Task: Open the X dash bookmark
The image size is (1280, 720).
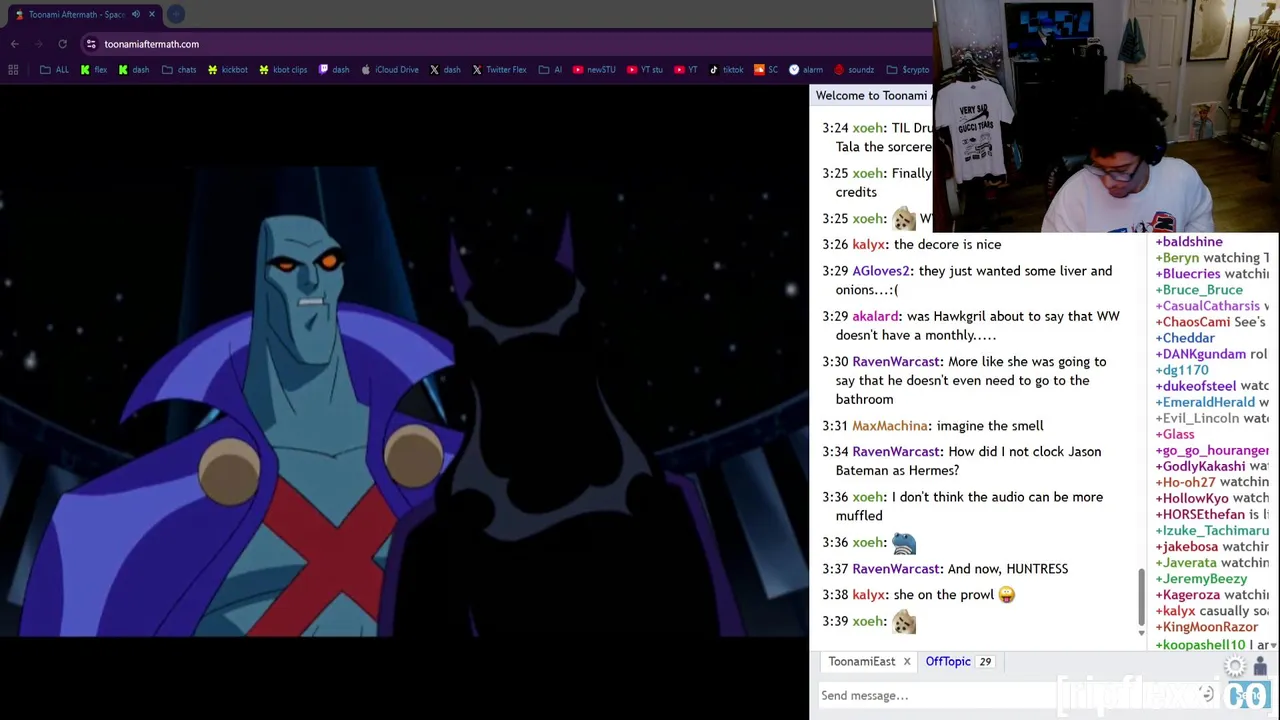Action: (445, 70)
